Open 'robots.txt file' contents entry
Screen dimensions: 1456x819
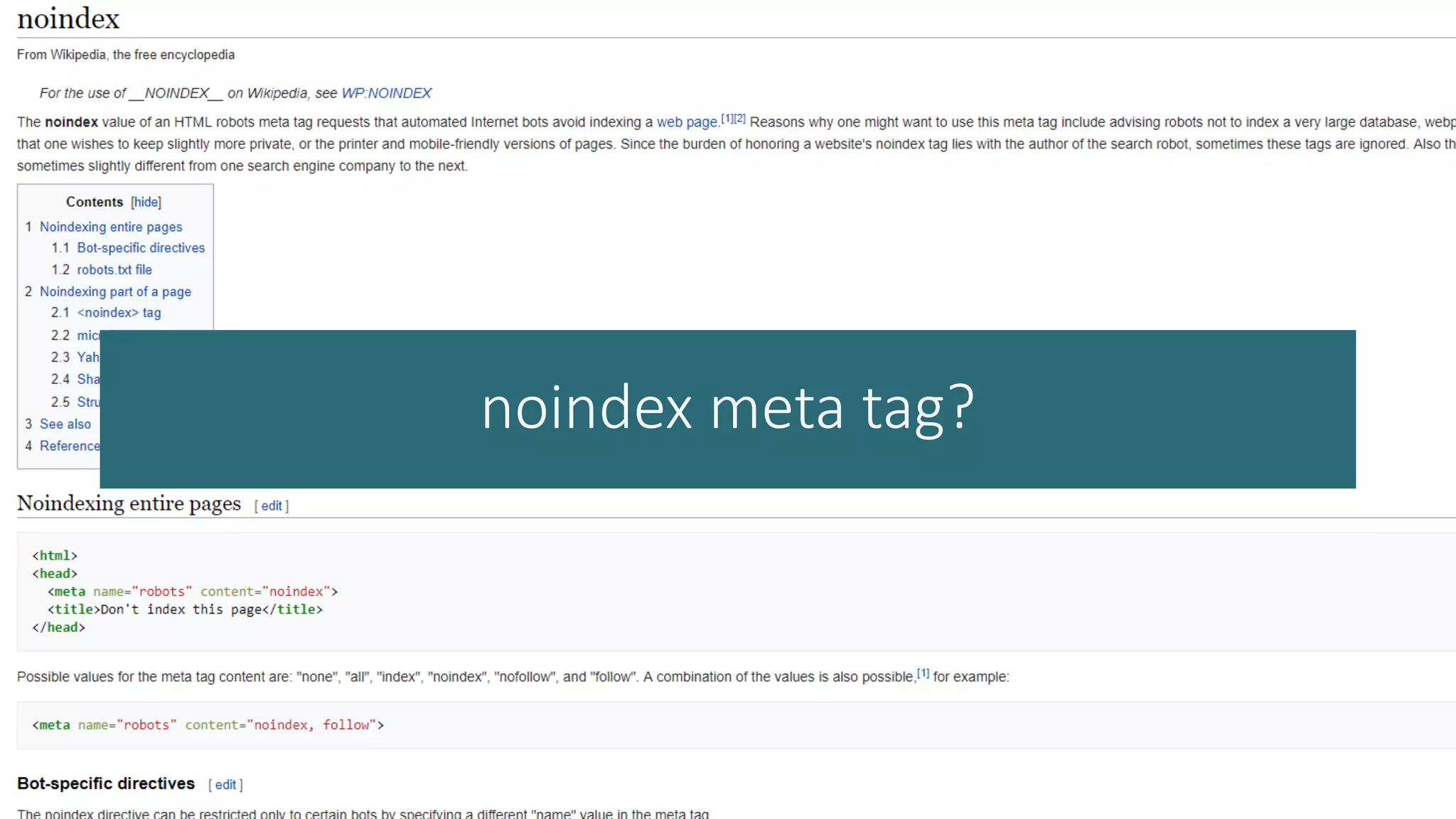(x=114, y=269)
